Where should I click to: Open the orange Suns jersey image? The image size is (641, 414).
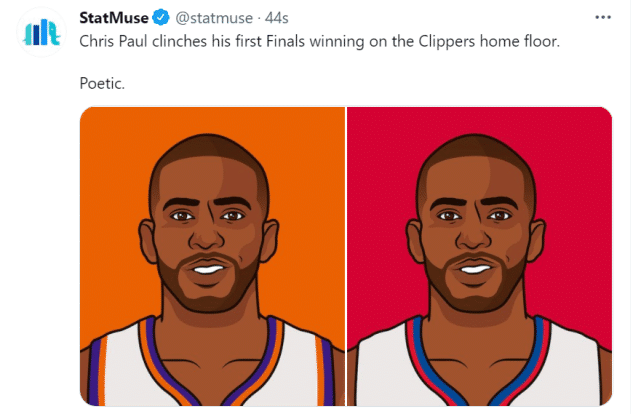click(212, 256)
